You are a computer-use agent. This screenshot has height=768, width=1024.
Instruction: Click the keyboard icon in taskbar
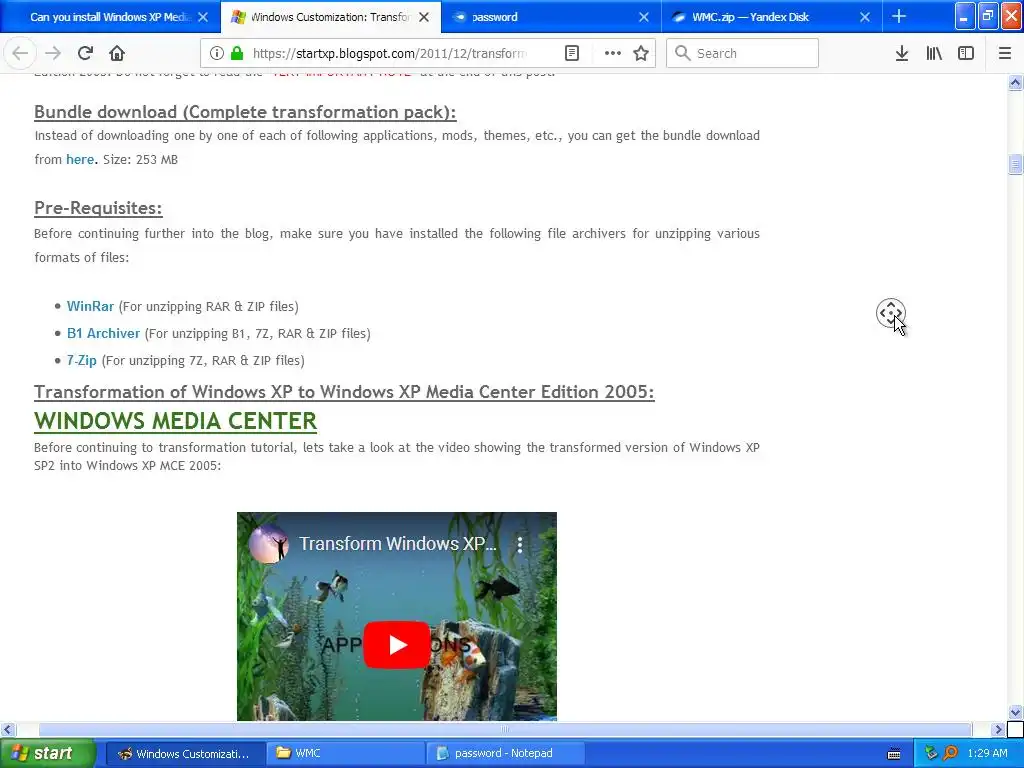[894, 754]
